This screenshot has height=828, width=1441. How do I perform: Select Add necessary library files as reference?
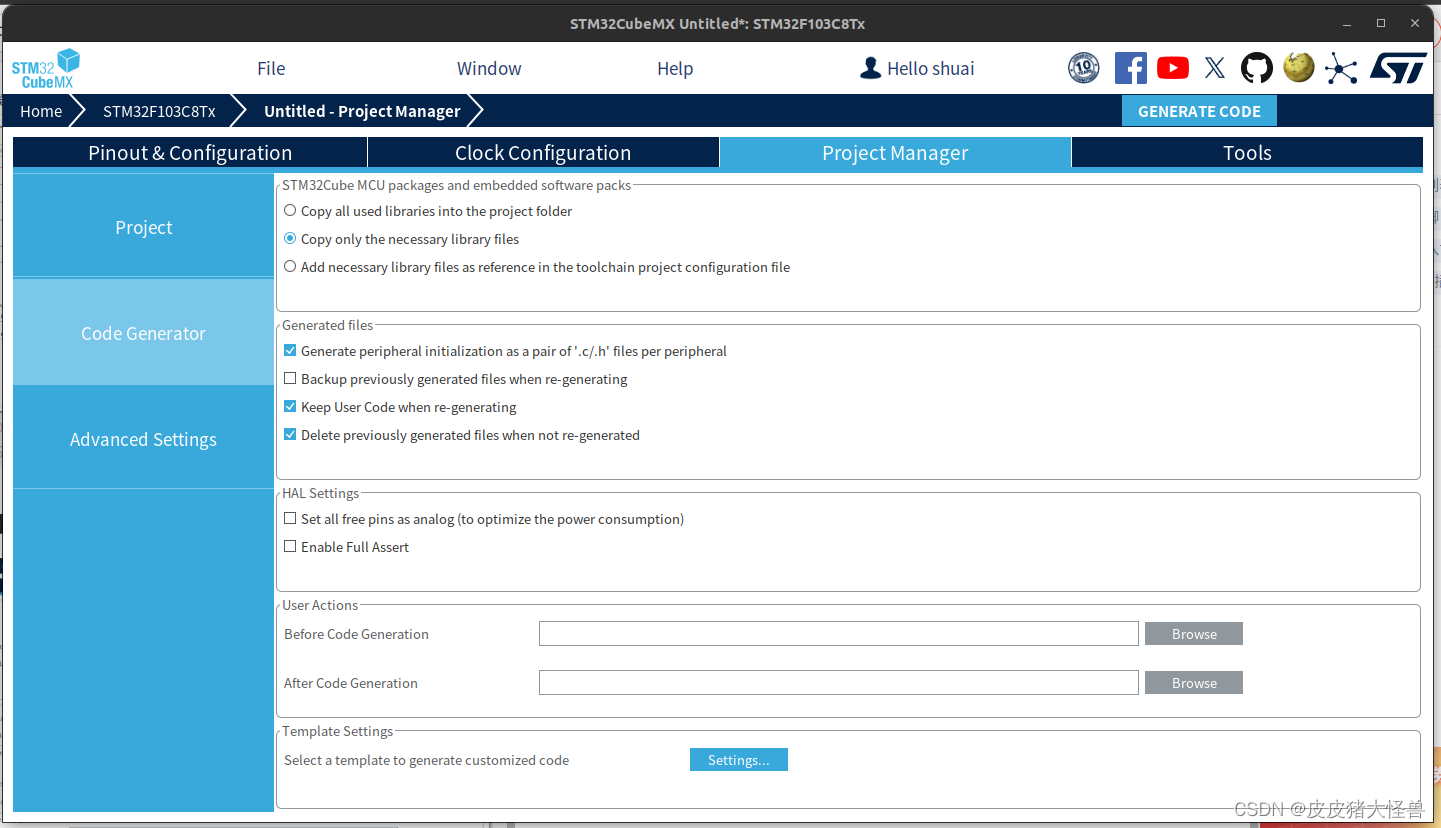(x=290, y=267)
